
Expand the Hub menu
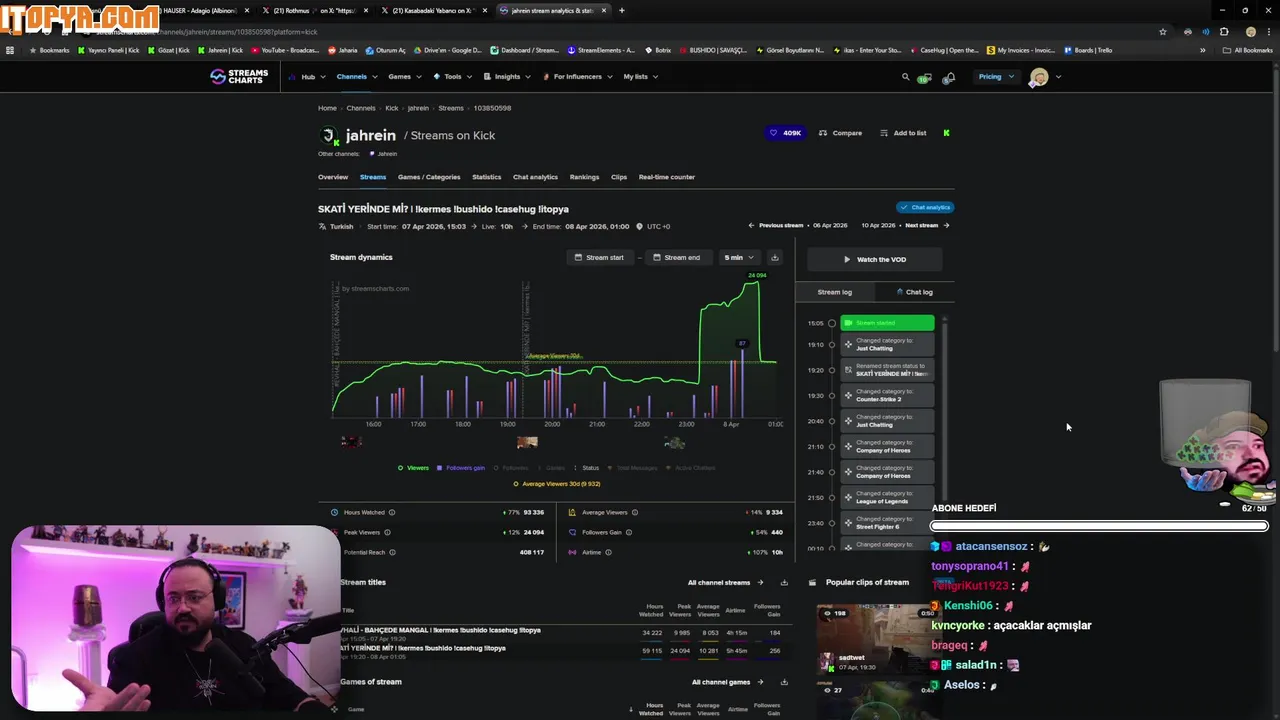[308, 77]
